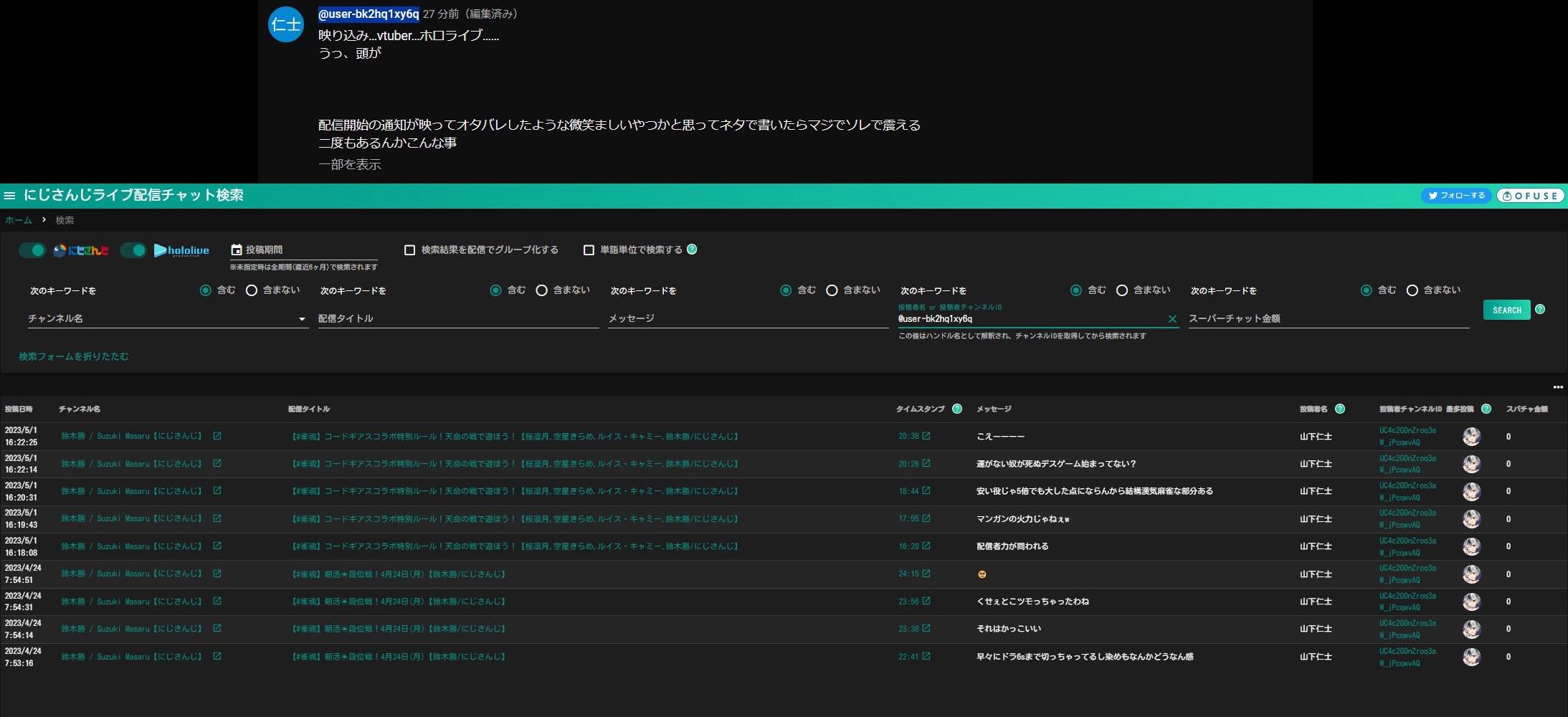Click the タイムスタンプ column help icon
Image resolution: width=1568 pixels, height=717 pixels.
tap(956, 409)
